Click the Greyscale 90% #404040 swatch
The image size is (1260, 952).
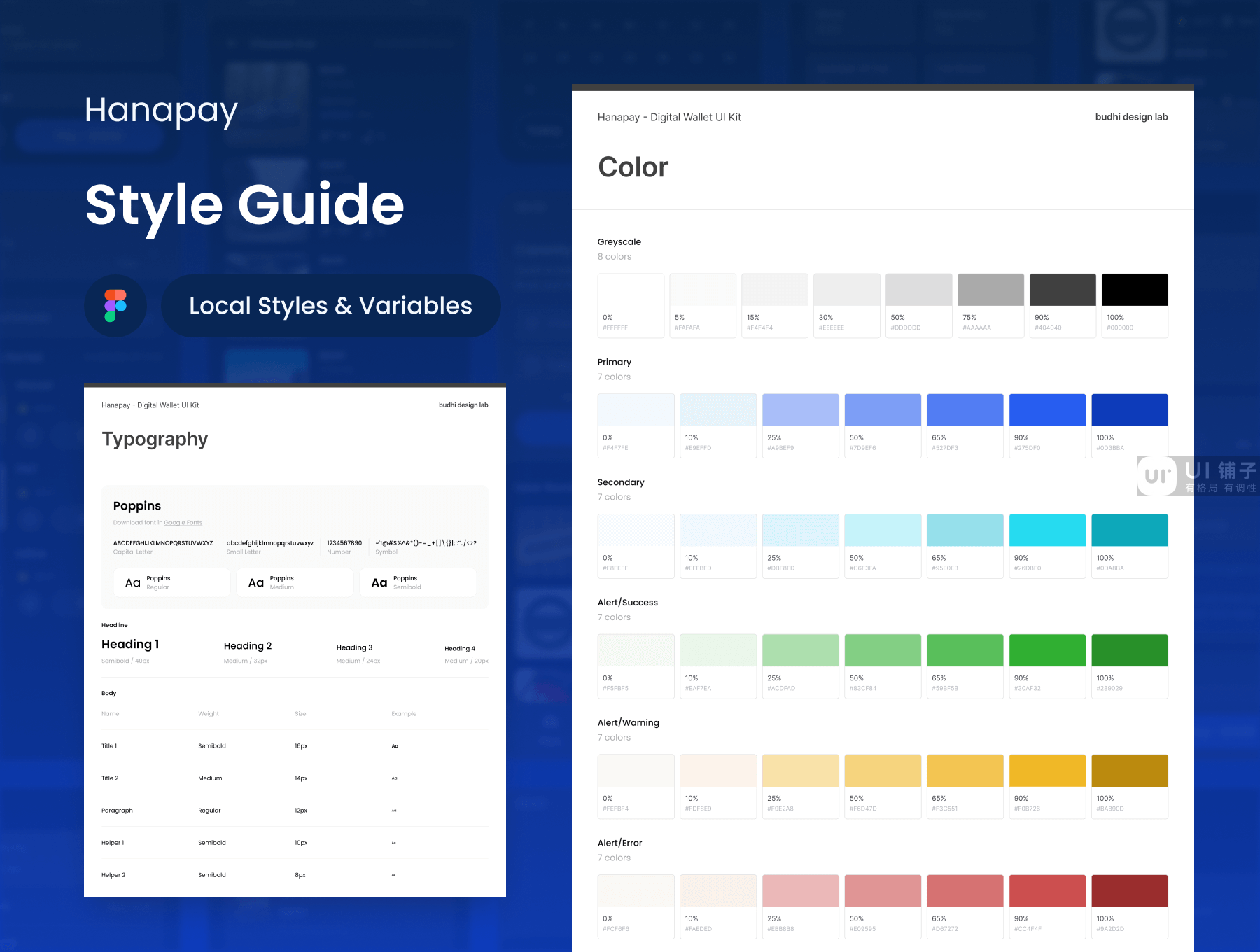[1063, 306]
